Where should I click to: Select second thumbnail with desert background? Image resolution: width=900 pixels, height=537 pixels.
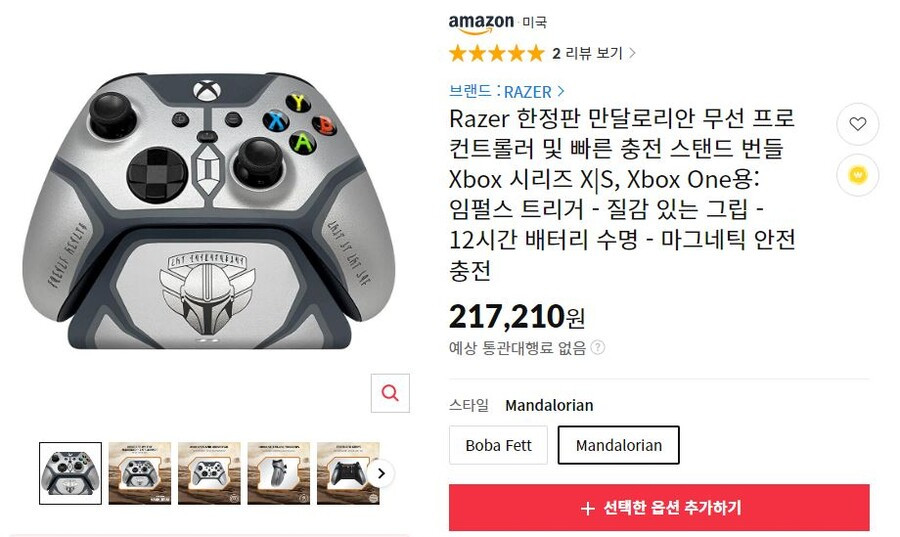(140, 473)
